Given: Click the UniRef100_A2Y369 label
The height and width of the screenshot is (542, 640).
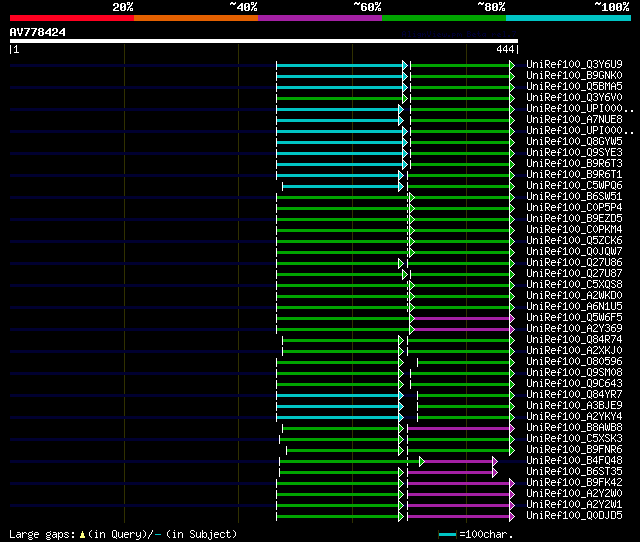Looking at the screenshot, I should click(x=574, y=329).
